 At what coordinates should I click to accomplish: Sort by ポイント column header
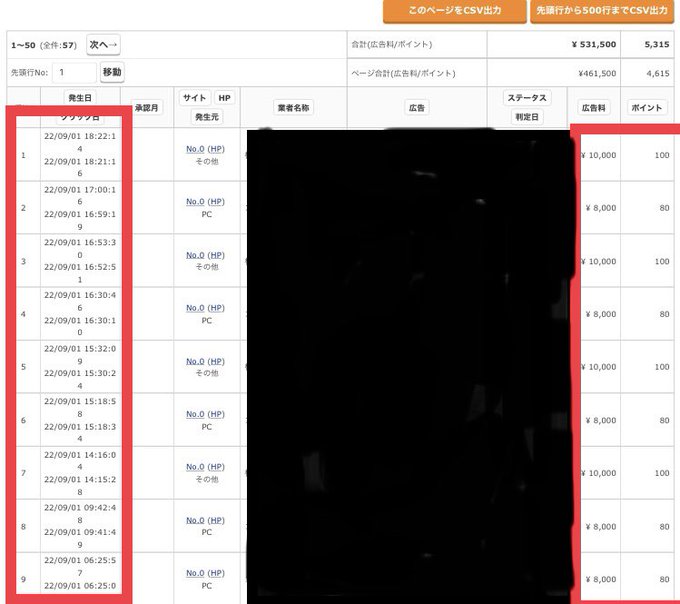point(647,108)
